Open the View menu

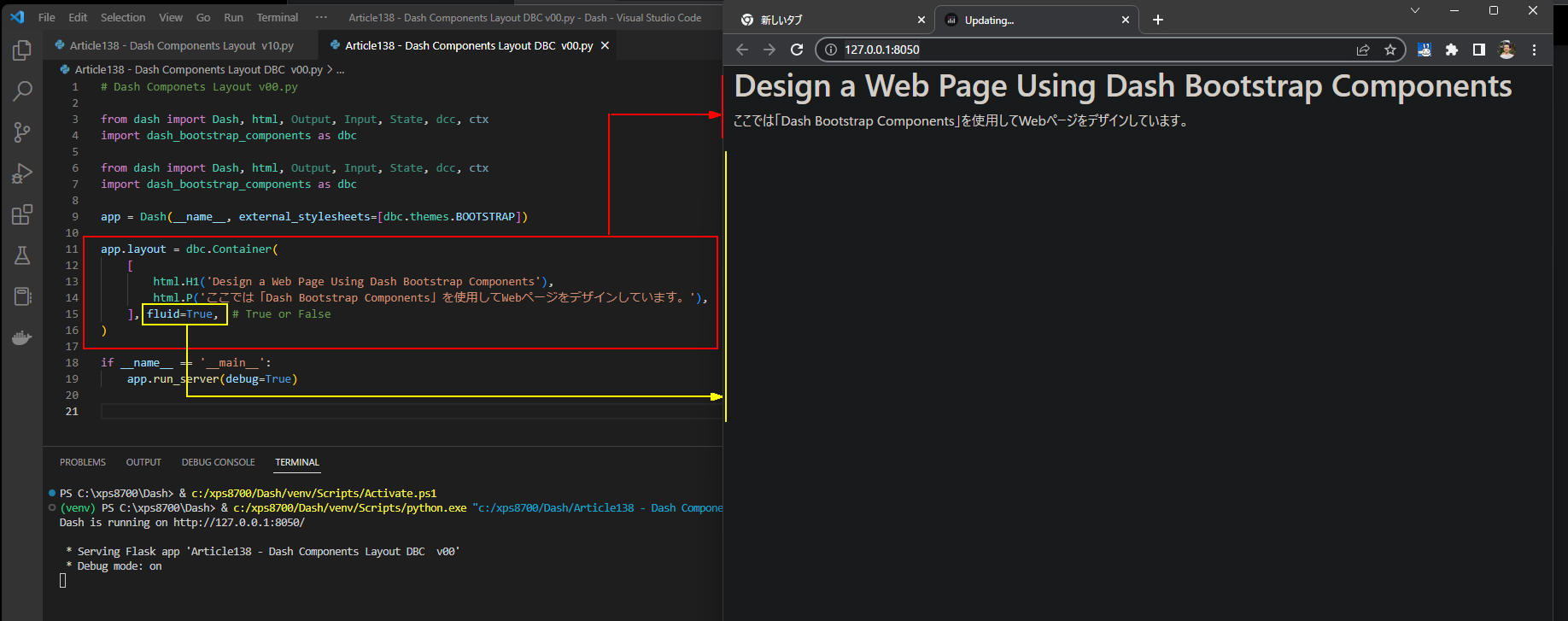point(171,17)
